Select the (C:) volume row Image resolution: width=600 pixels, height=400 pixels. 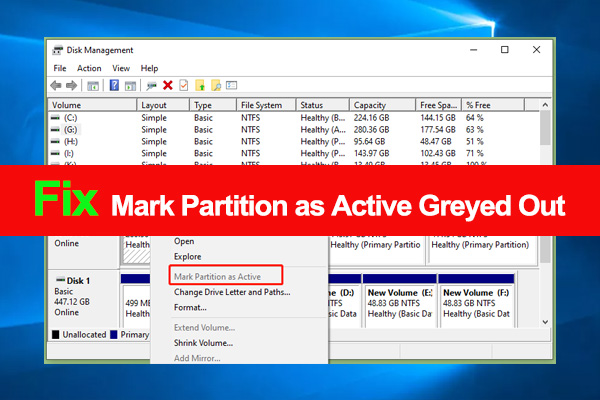(294, 118)
